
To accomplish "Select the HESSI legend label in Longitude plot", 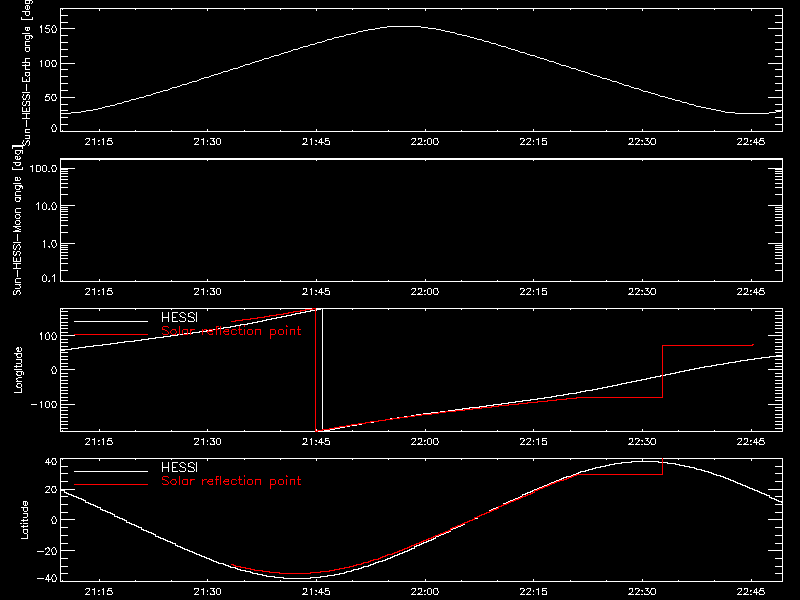I will pyautogui.click(x=179, y=317).
